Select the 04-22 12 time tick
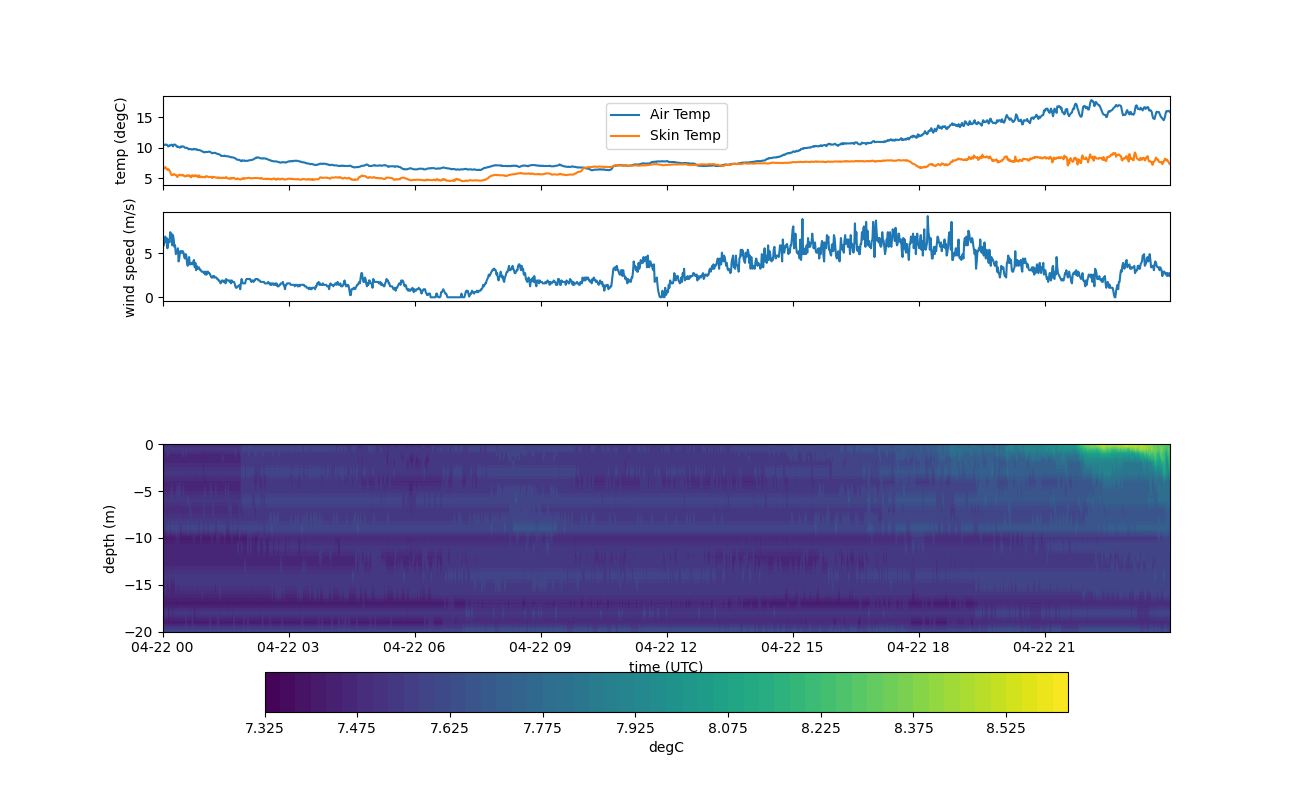The image size is (1300, 800). [x=666, y=647]
